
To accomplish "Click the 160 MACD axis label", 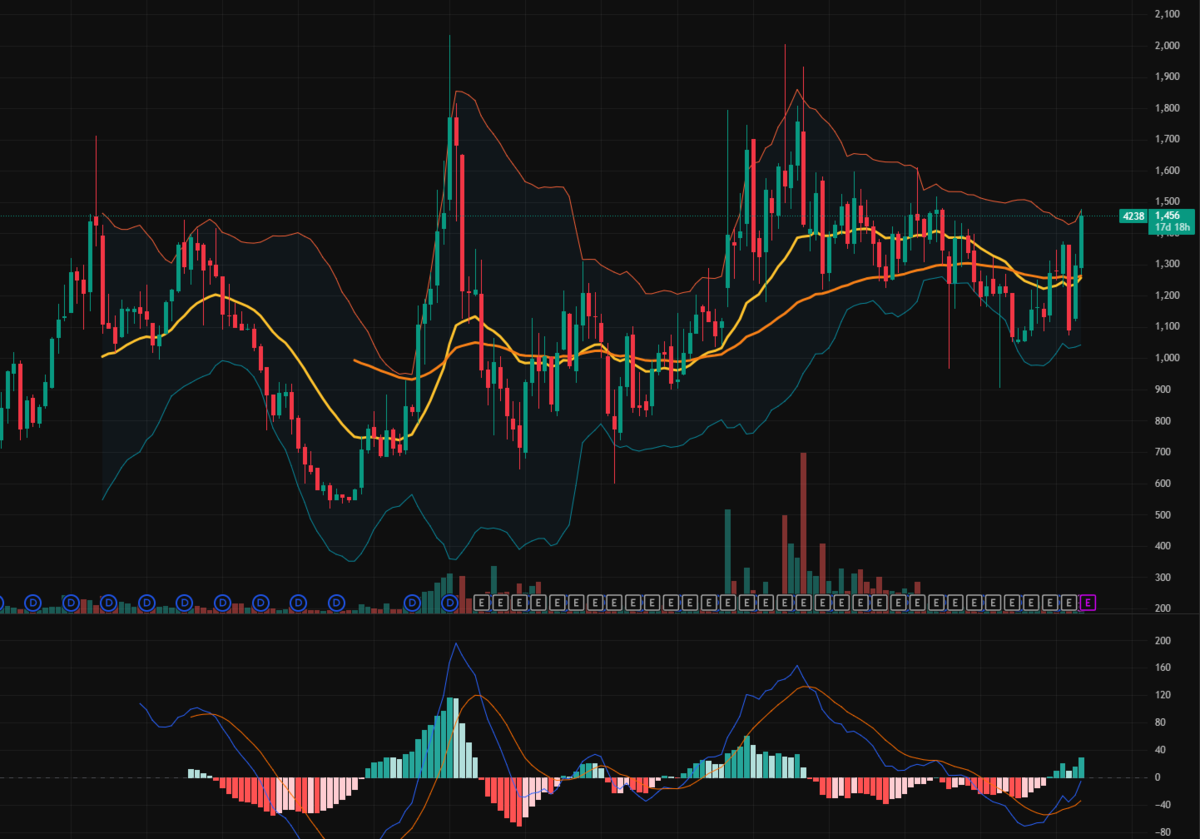I will coord(1163,668).
